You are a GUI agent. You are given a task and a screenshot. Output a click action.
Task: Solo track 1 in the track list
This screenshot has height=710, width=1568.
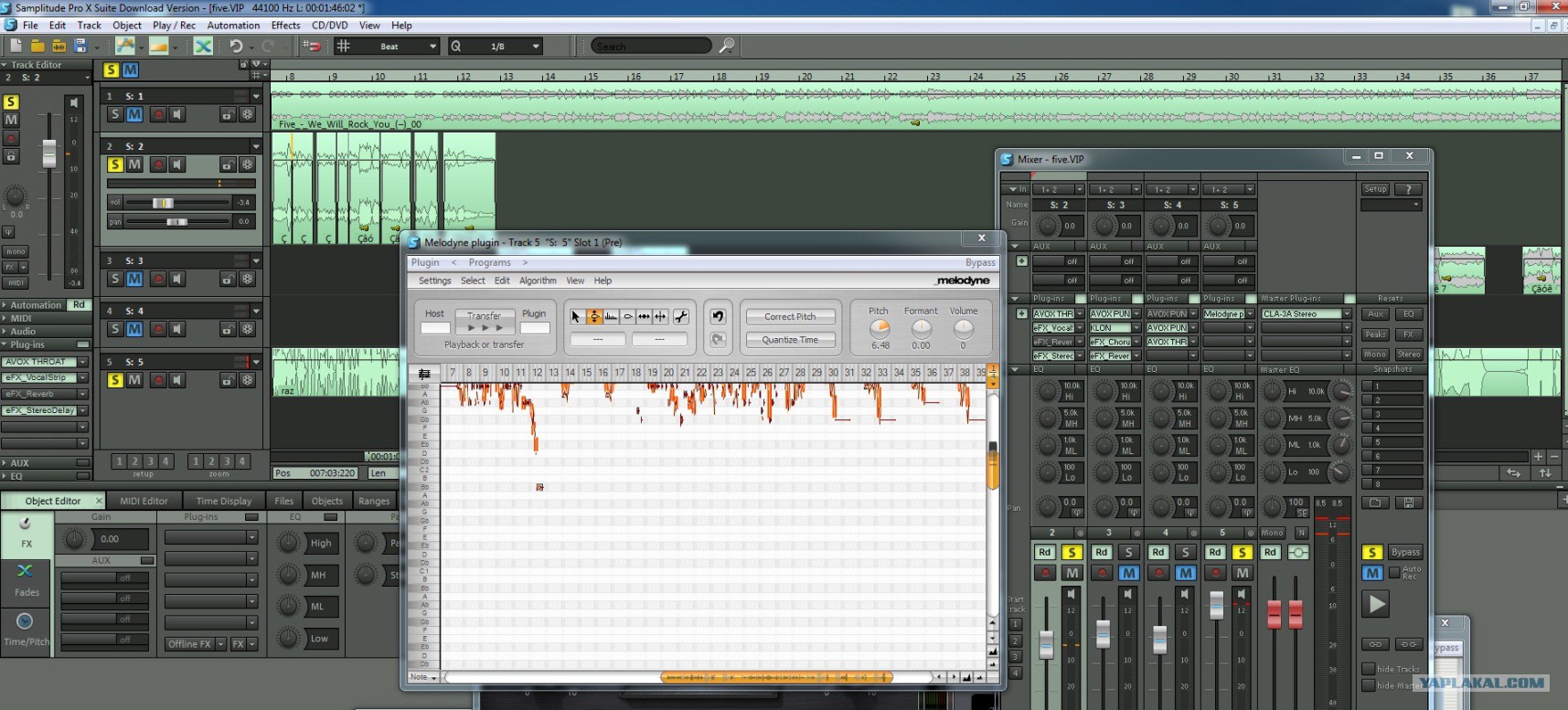coord(114,114)
